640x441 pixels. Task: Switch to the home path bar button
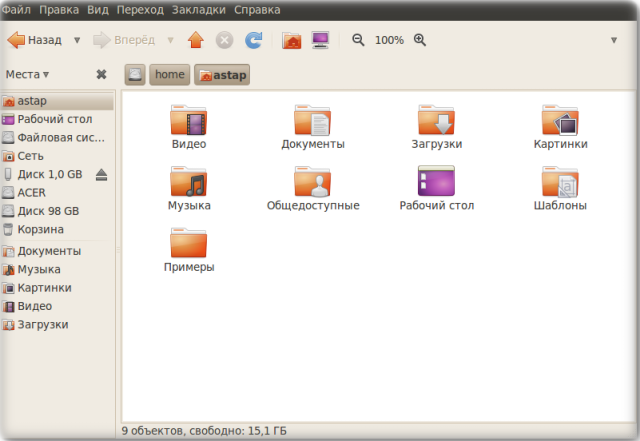[170, 75]
